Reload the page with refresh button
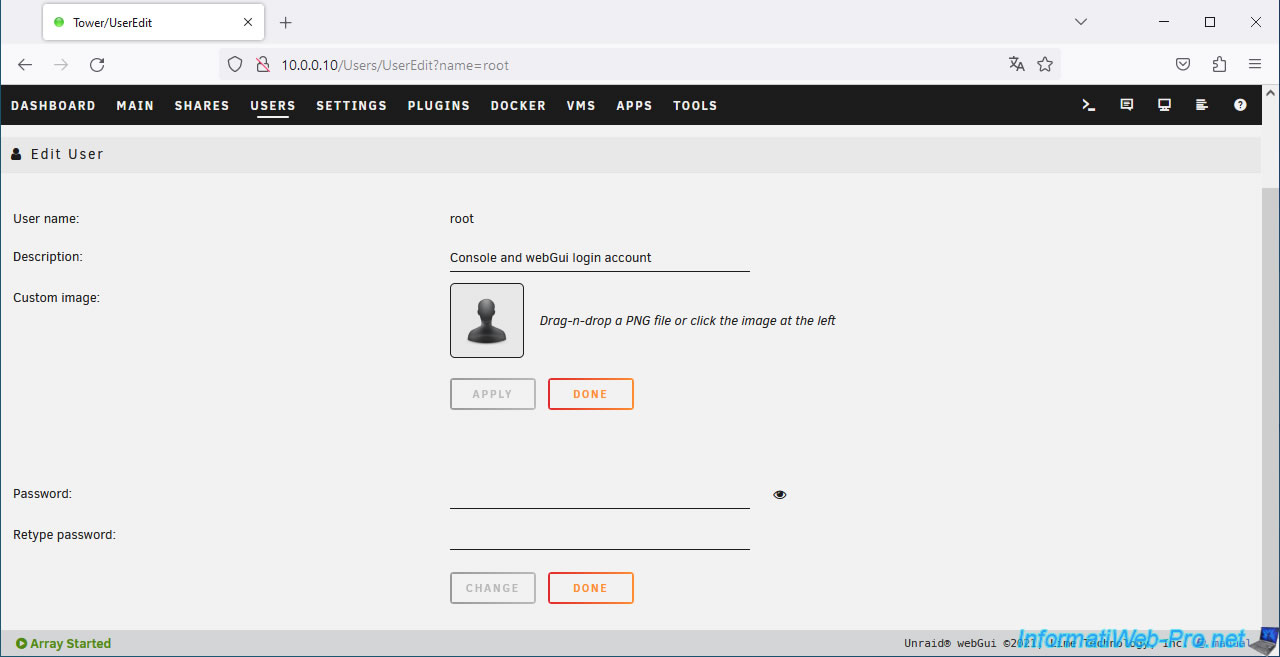The width and height of the screenshot is (1280, 657). 97,64
